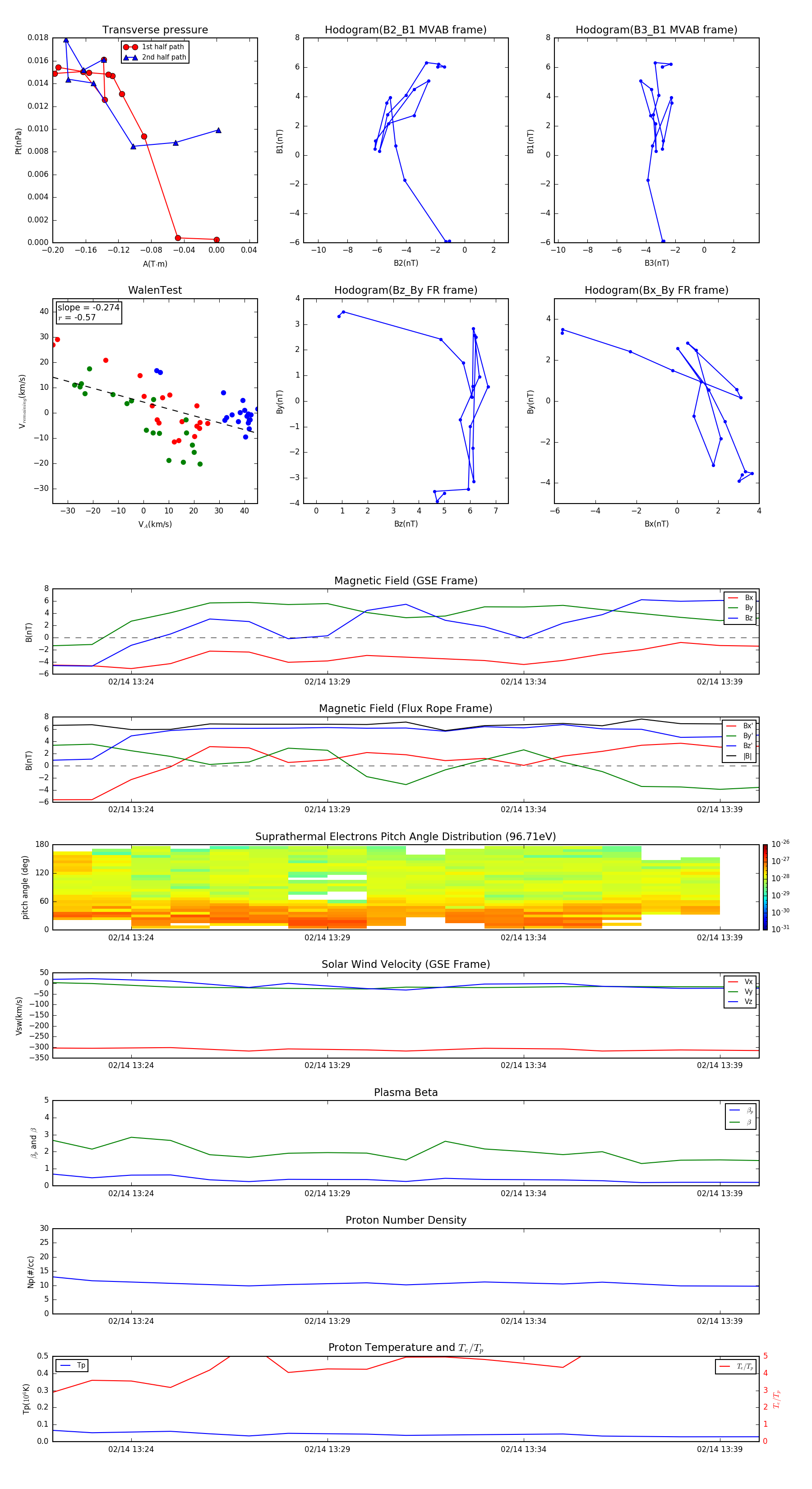Click the "Solar Wind Velocity (GSE Frame)" title
The width and height of the screenshot is (812, 1489).
pos(406,965)
